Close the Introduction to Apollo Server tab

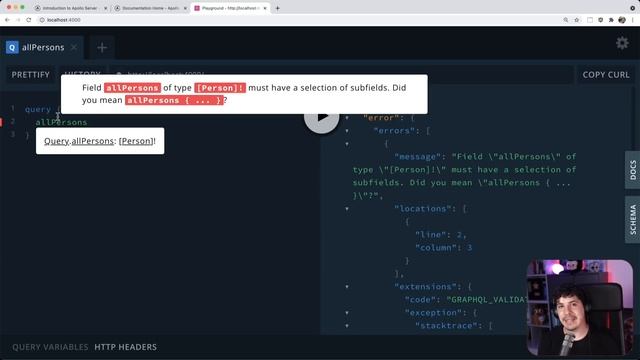pos(105,8)
